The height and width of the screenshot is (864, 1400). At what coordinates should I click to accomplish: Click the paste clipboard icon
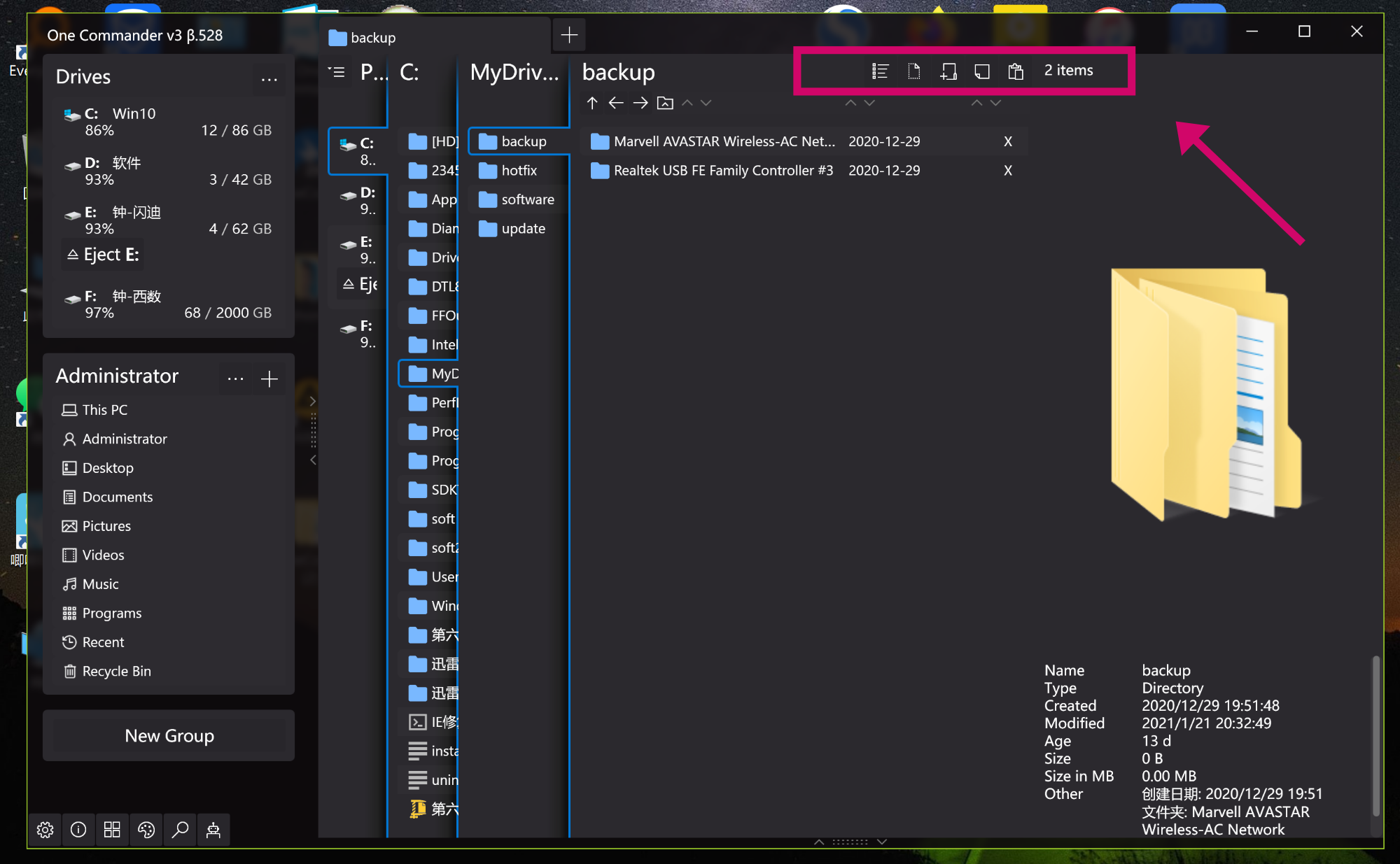(x=1016, y=71)
